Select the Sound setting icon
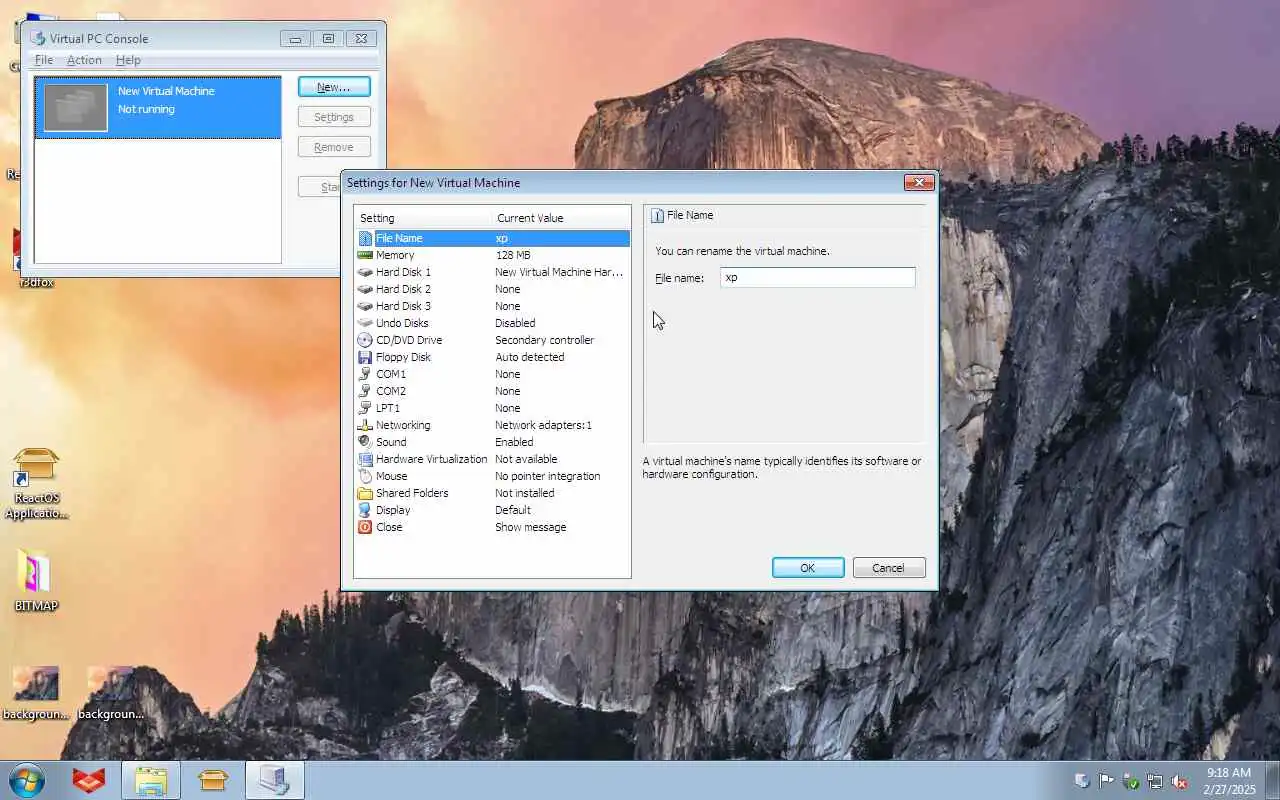This screenshot has height=800, width=1280. (365, 442)
